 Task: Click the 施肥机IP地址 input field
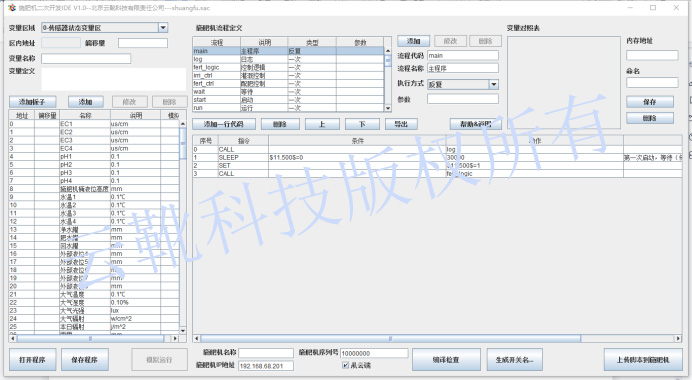click(266, 366)
